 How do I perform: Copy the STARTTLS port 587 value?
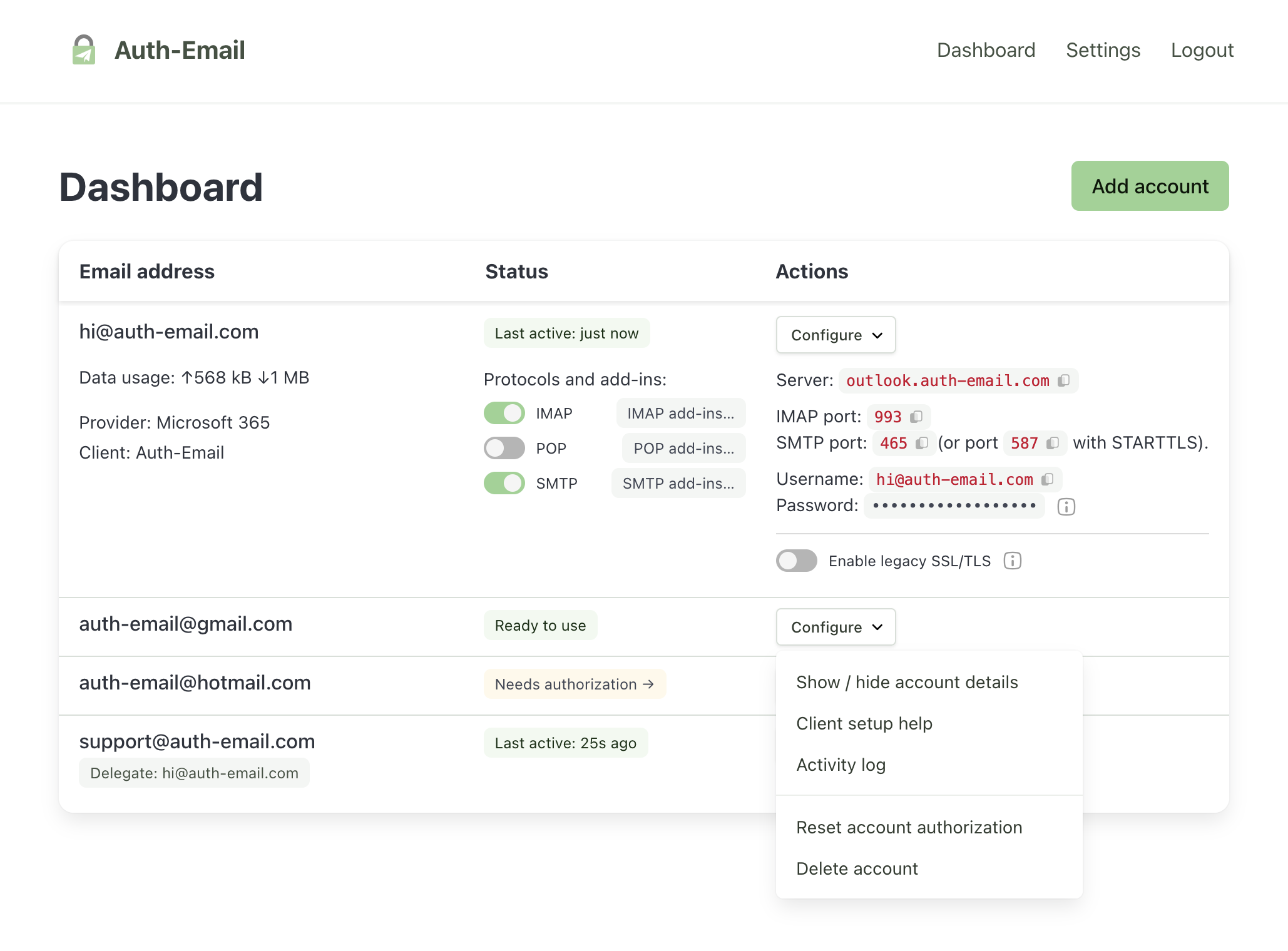(x=1052, y=444)
